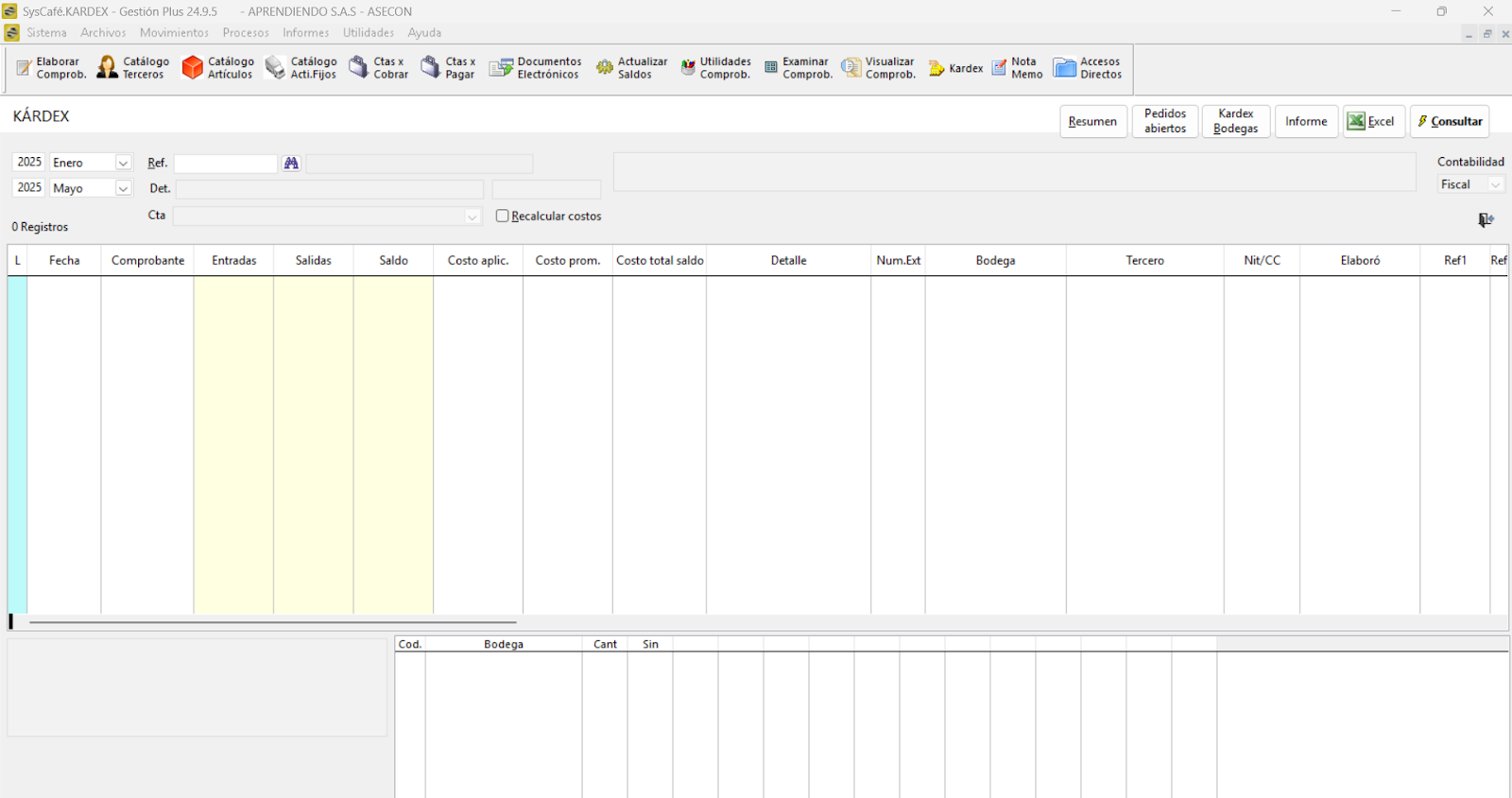Click Actualizar Saldos toolbar icon
Viewport: 1512px width, 798px height.
click(x=631, y=68)
